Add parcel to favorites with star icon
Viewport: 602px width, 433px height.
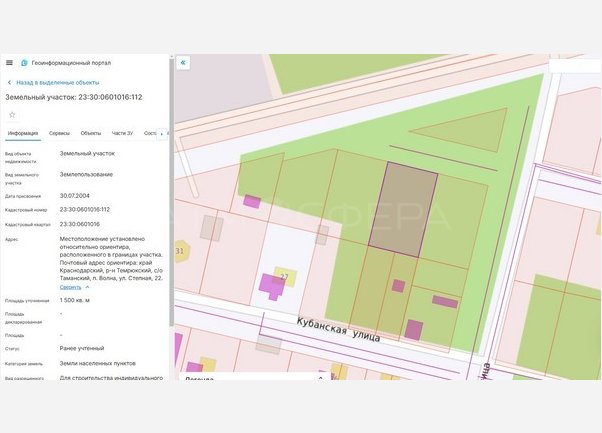12,115
